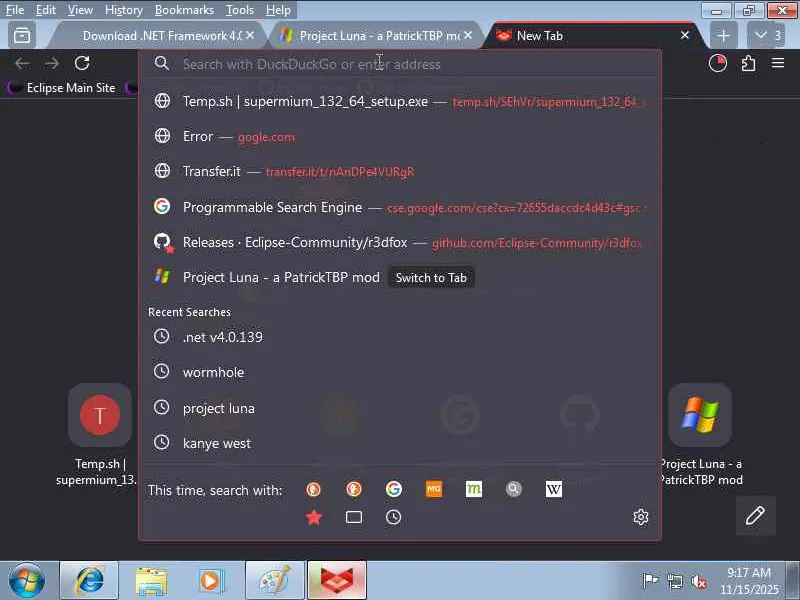
Task: Search this time with Google
Action: pos(393,489)
